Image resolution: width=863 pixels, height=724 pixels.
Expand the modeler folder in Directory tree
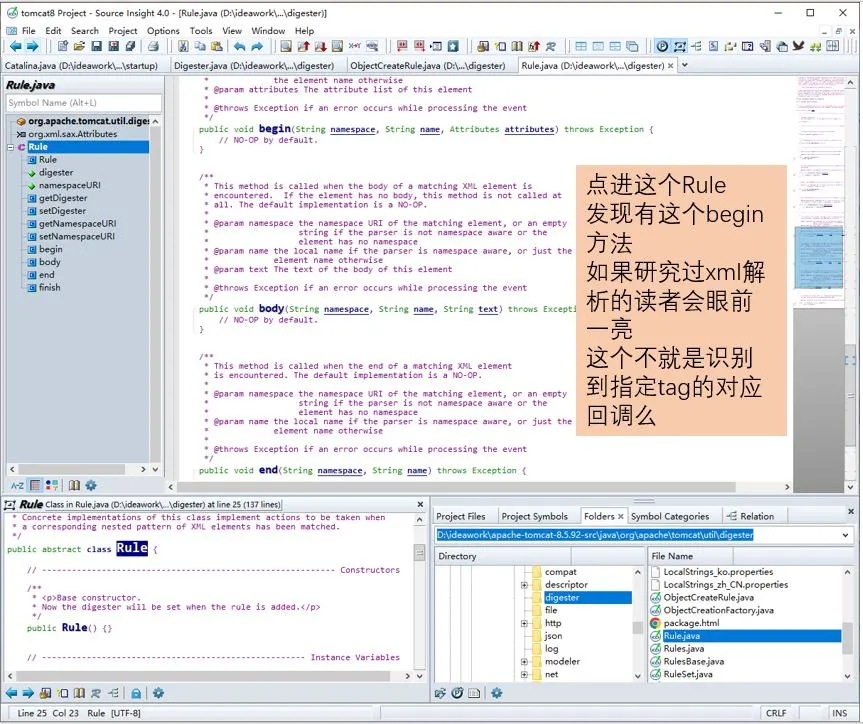click(x=524, y=661)
